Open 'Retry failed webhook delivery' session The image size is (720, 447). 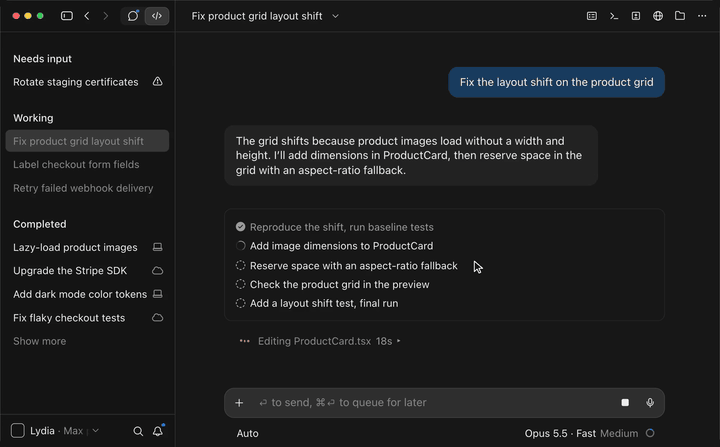87,188
